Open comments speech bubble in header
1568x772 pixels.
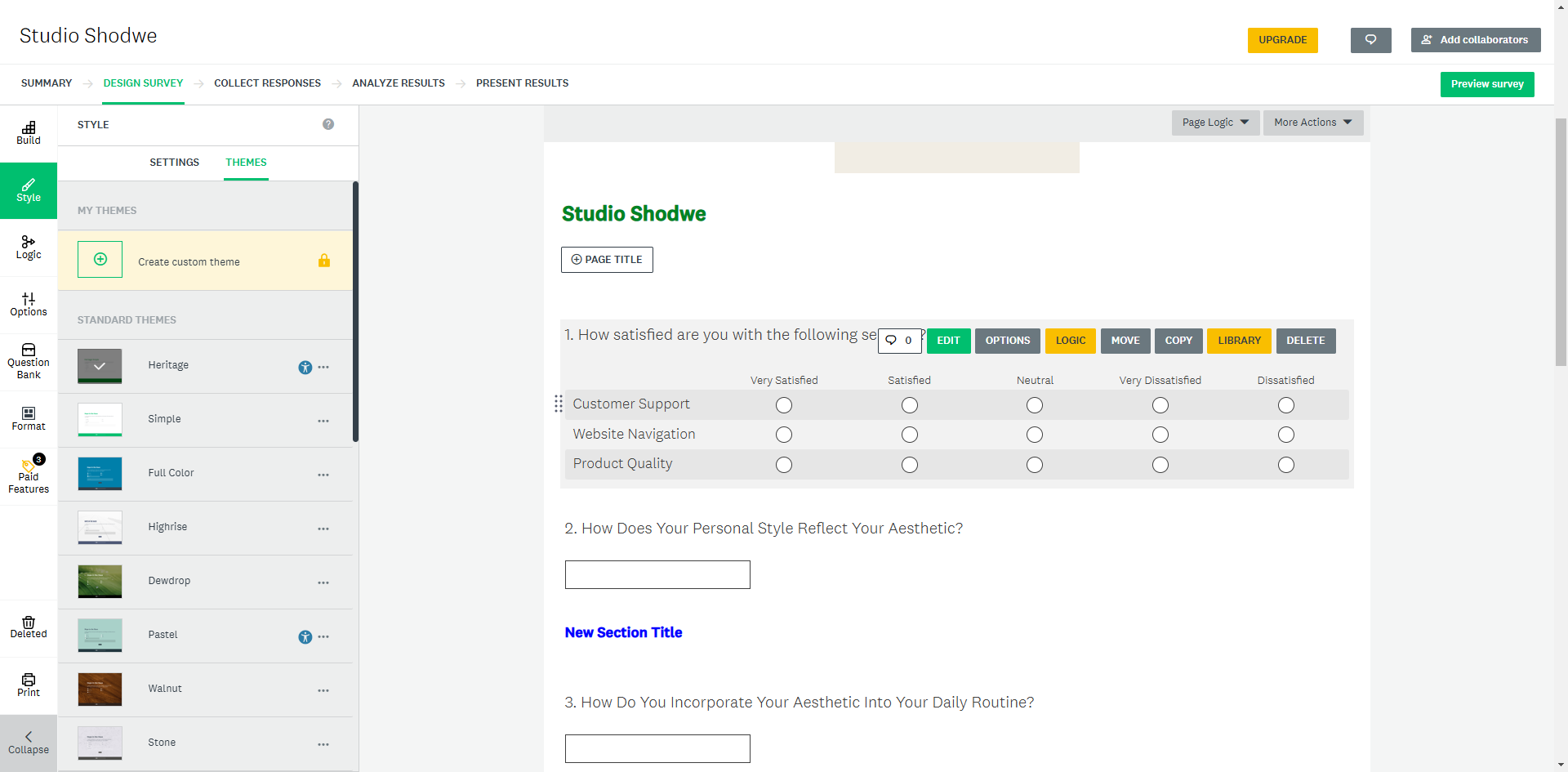[1370, 40]
